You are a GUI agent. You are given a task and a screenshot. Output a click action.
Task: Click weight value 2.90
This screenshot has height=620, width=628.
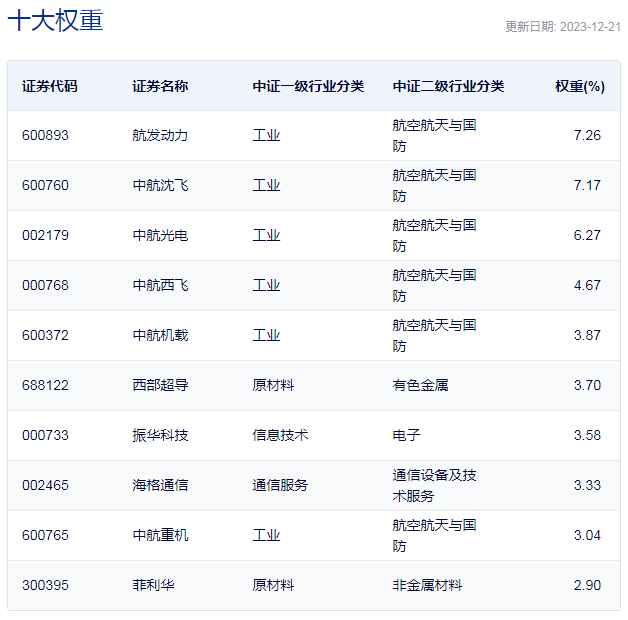587,586
